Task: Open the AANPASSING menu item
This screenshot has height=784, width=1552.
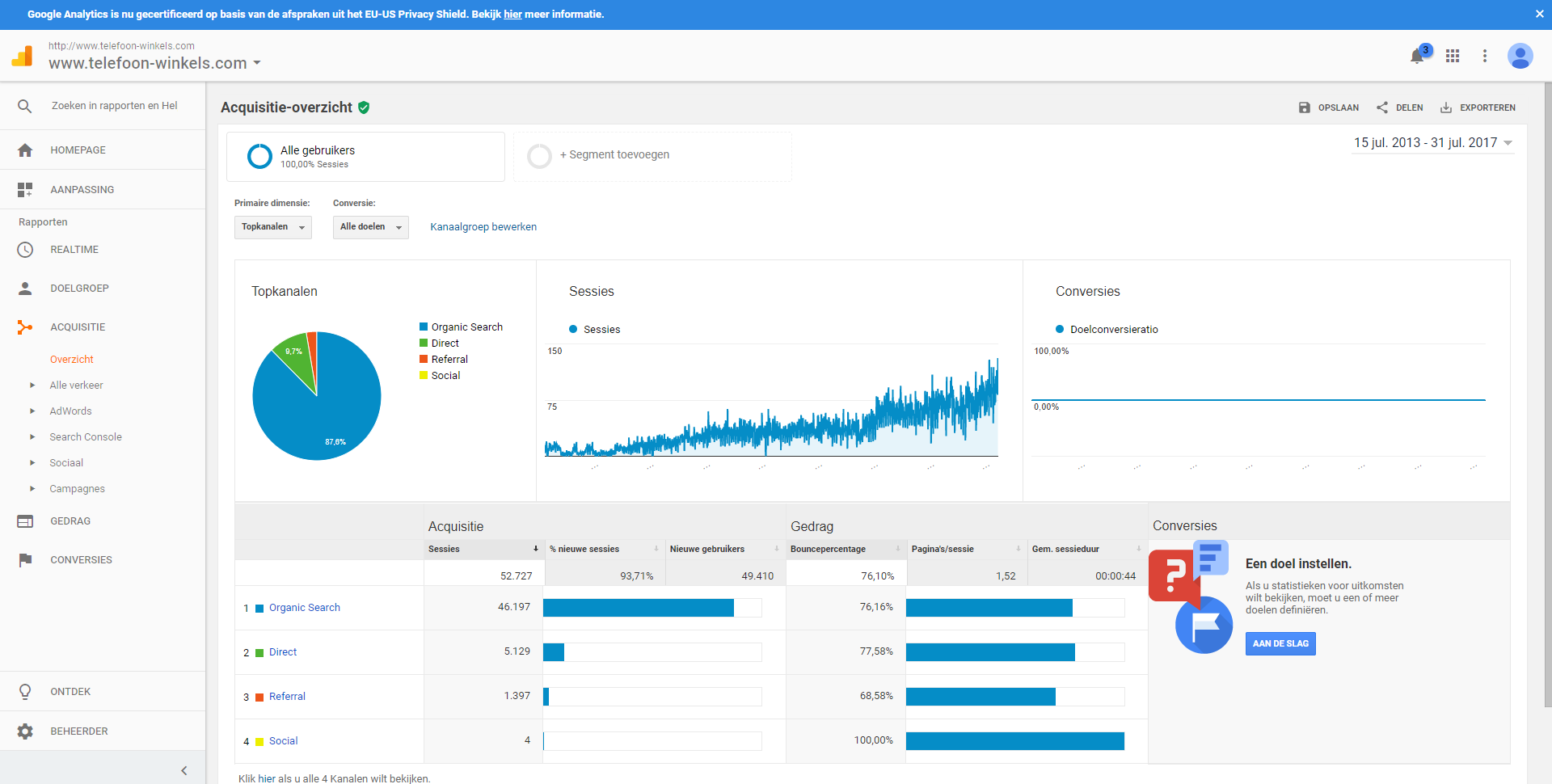Action: 82,190
